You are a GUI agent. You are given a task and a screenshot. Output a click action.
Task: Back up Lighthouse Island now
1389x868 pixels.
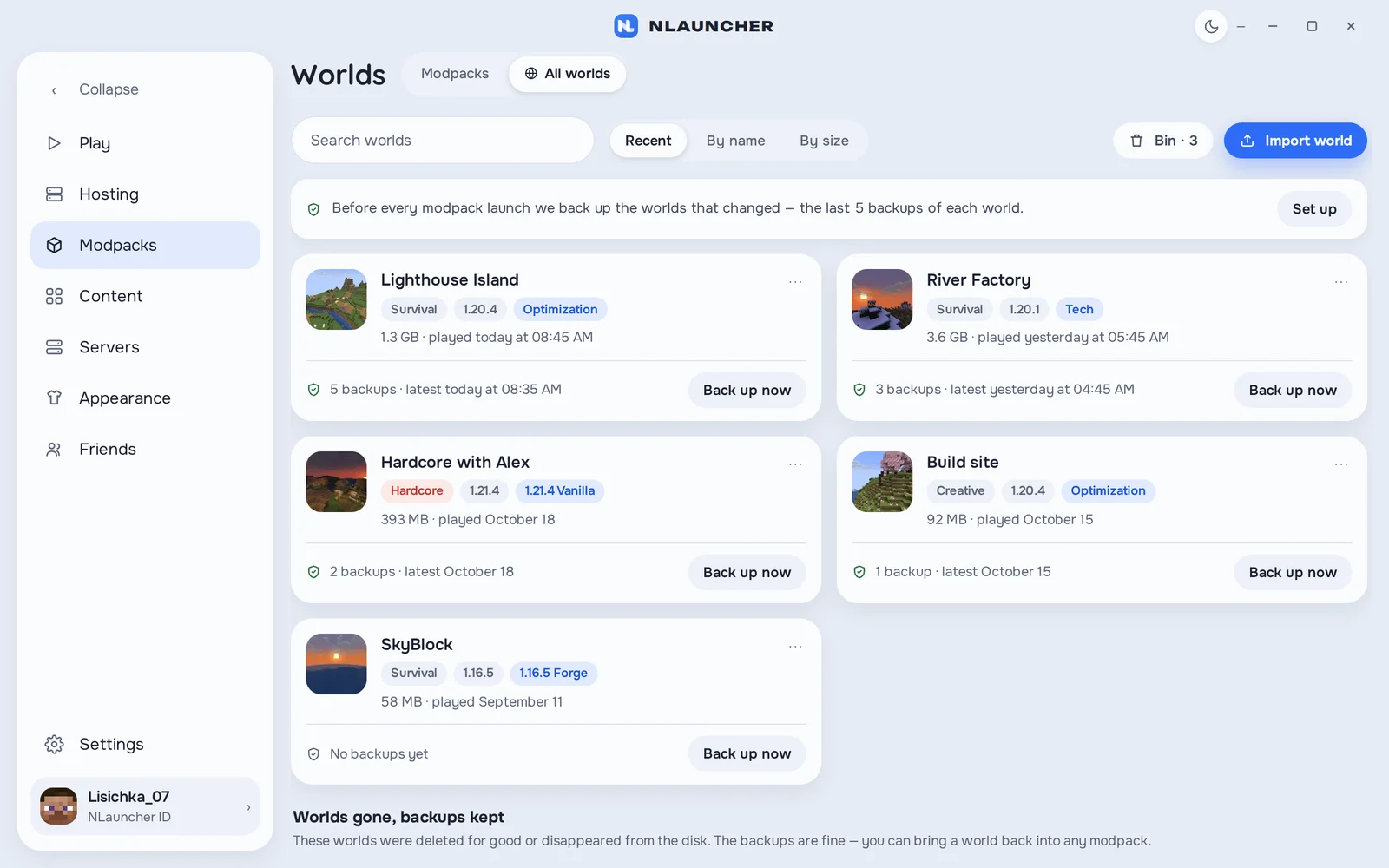747,391
